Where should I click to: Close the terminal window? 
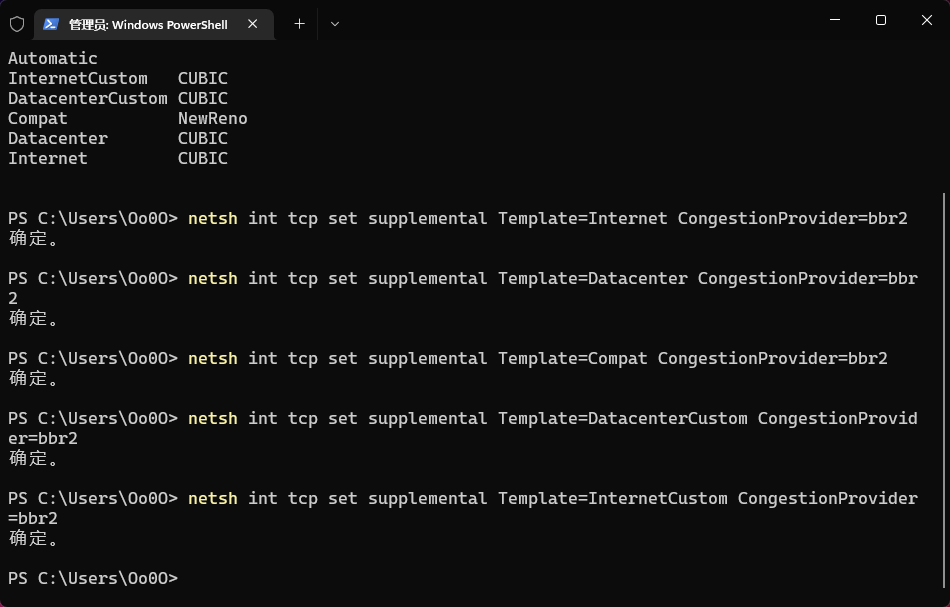926,20
